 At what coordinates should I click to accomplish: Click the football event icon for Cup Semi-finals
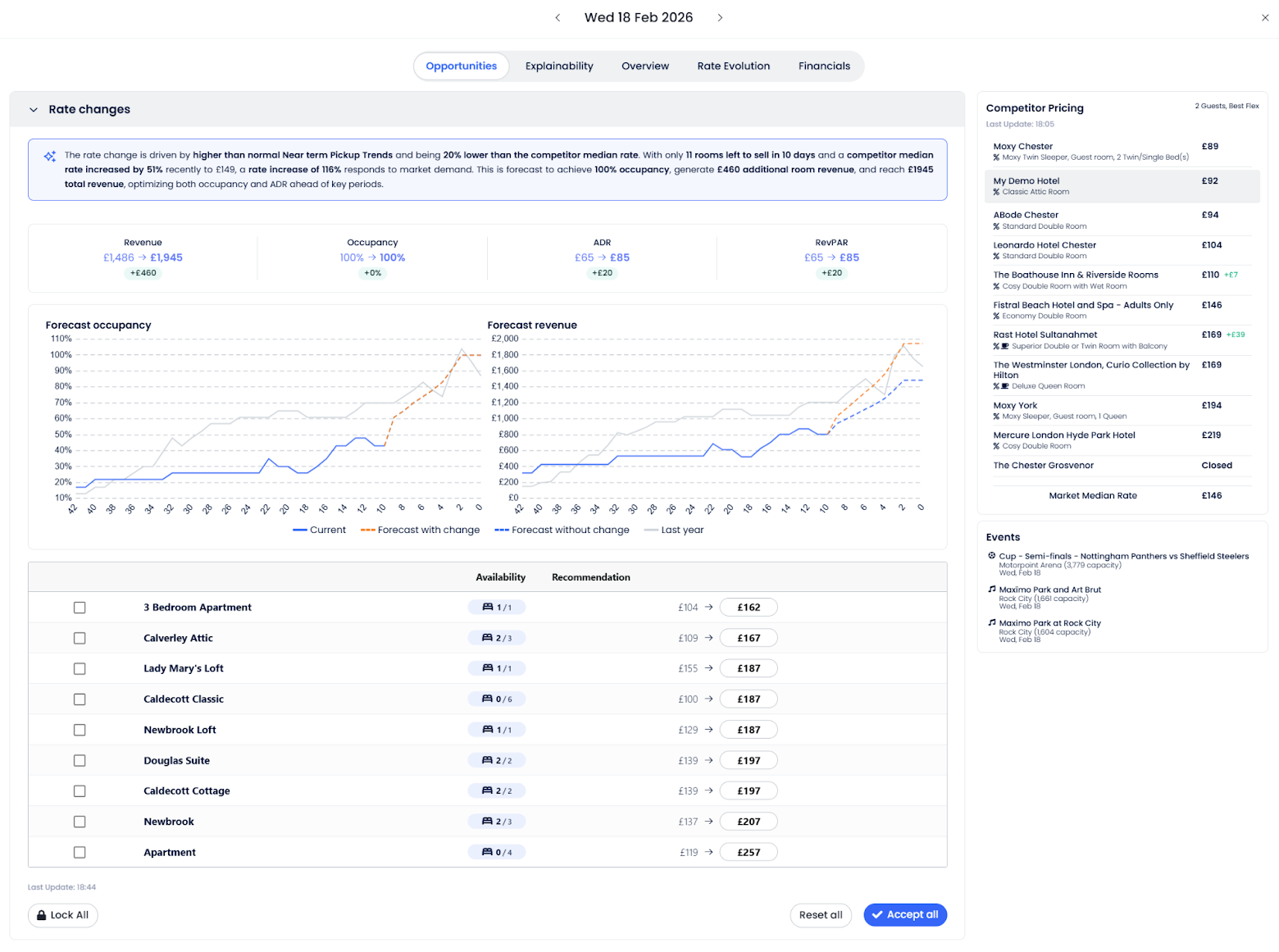992,556
